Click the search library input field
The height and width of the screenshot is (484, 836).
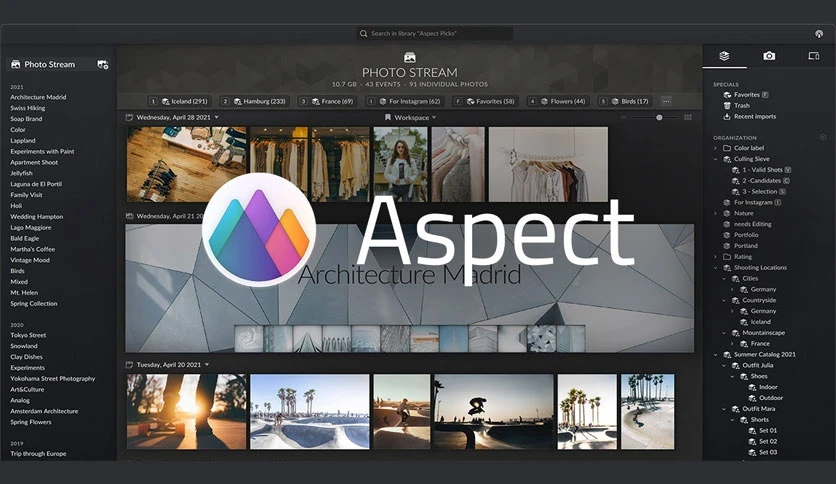[x=435, y=34]
